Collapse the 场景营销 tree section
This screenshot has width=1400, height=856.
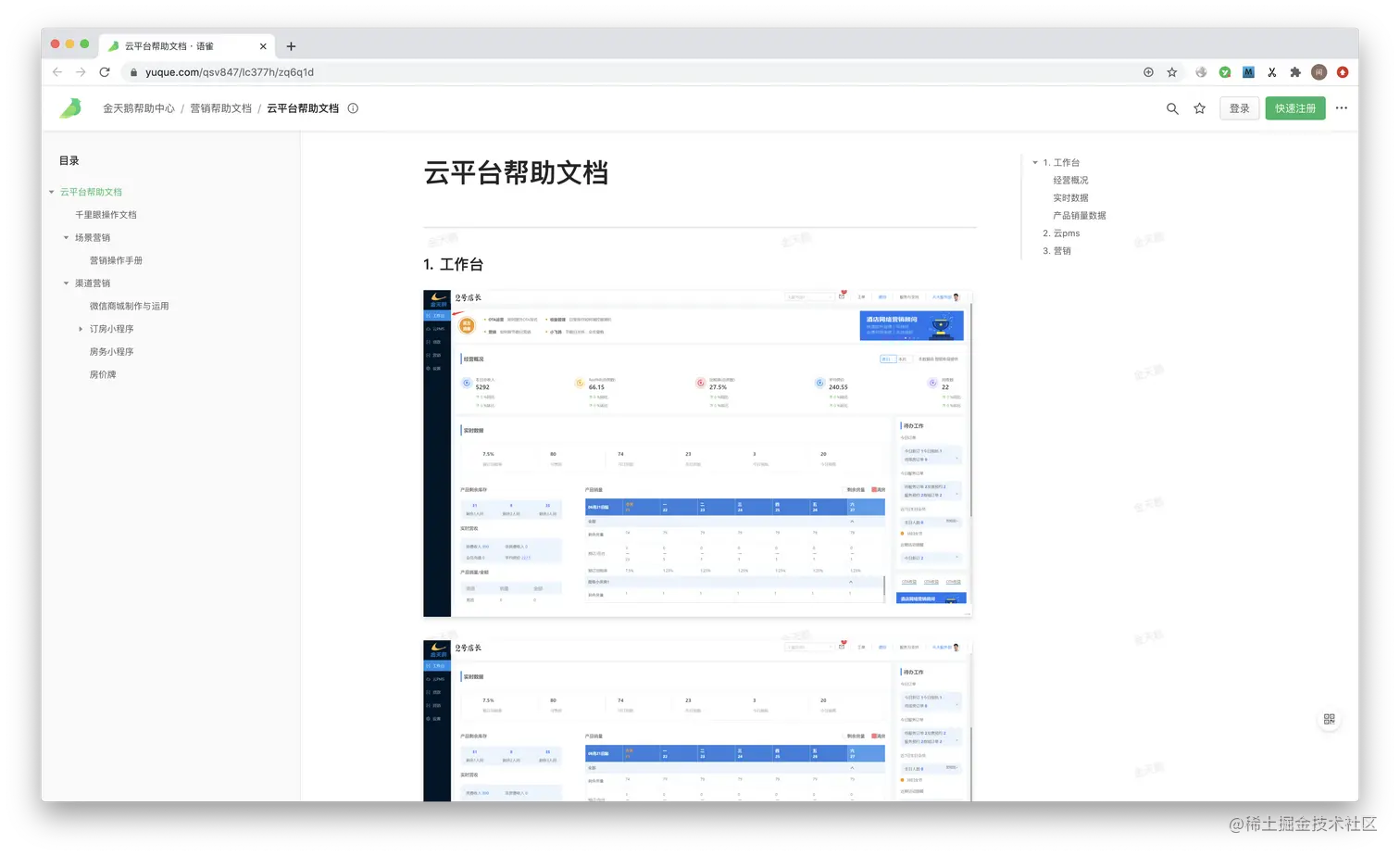(67, 238)
